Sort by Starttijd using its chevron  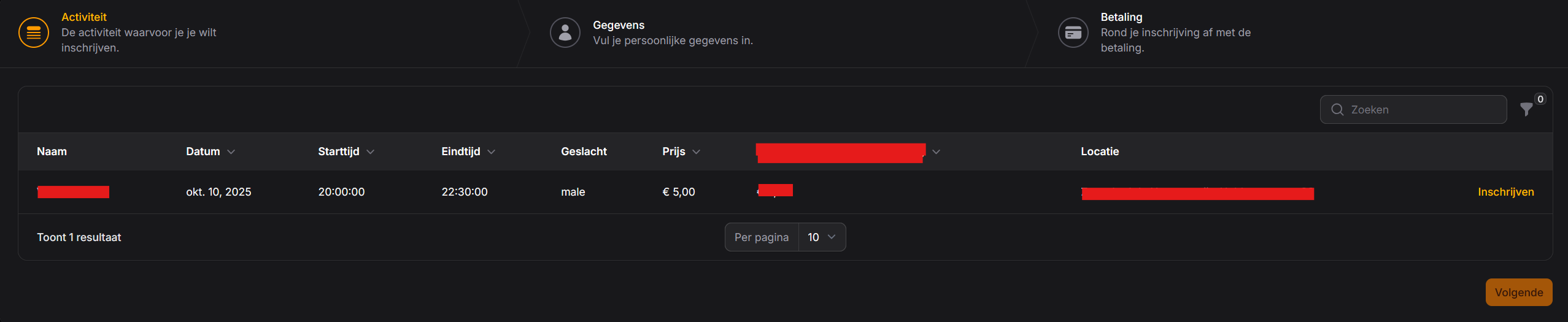370,152
